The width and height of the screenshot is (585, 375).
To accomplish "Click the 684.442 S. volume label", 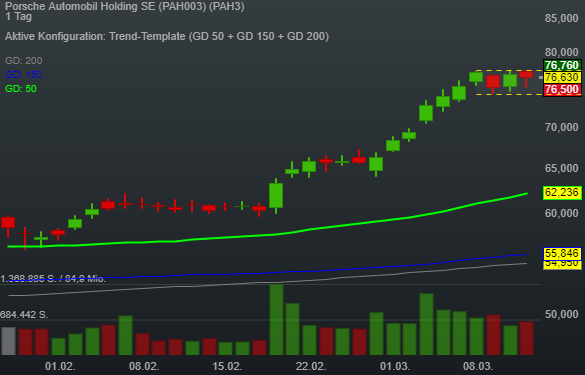I will (x=24, y=315).
